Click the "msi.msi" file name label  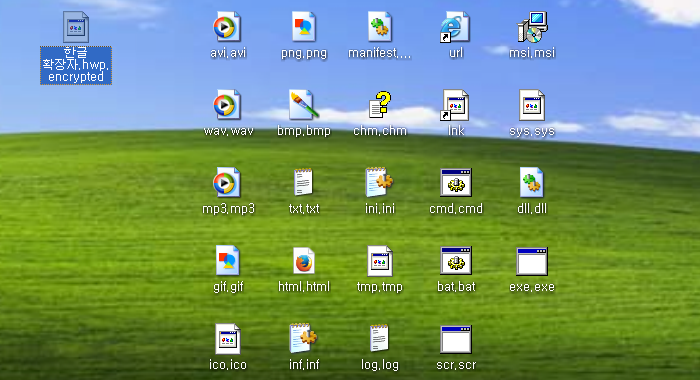532,53
